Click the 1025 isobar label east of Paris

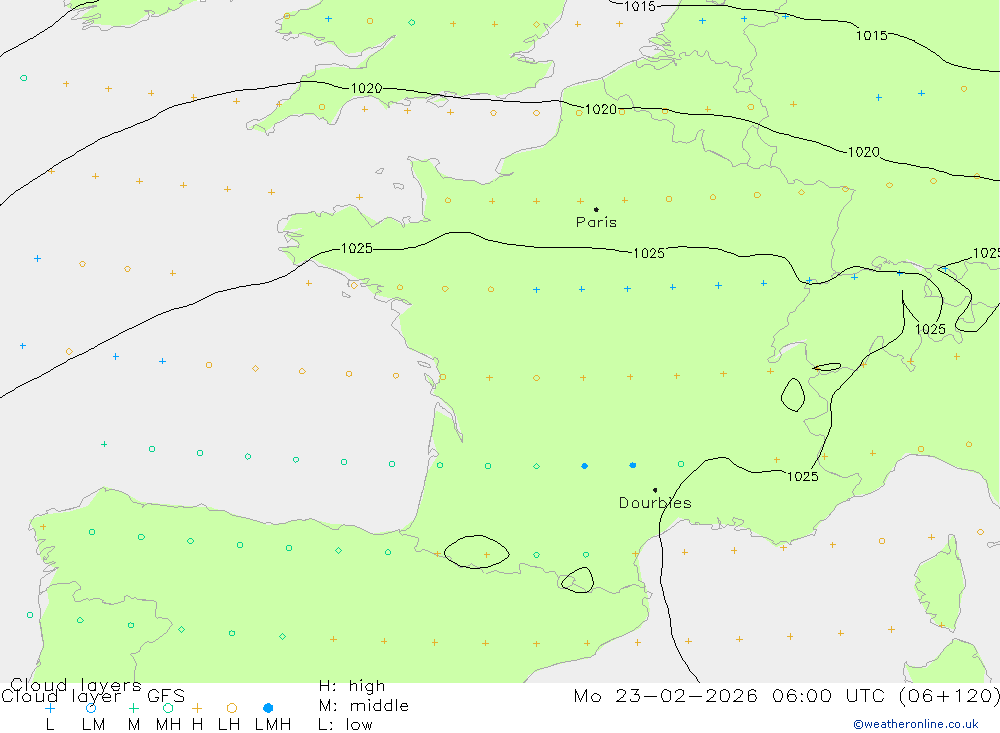tap(649, 253)
